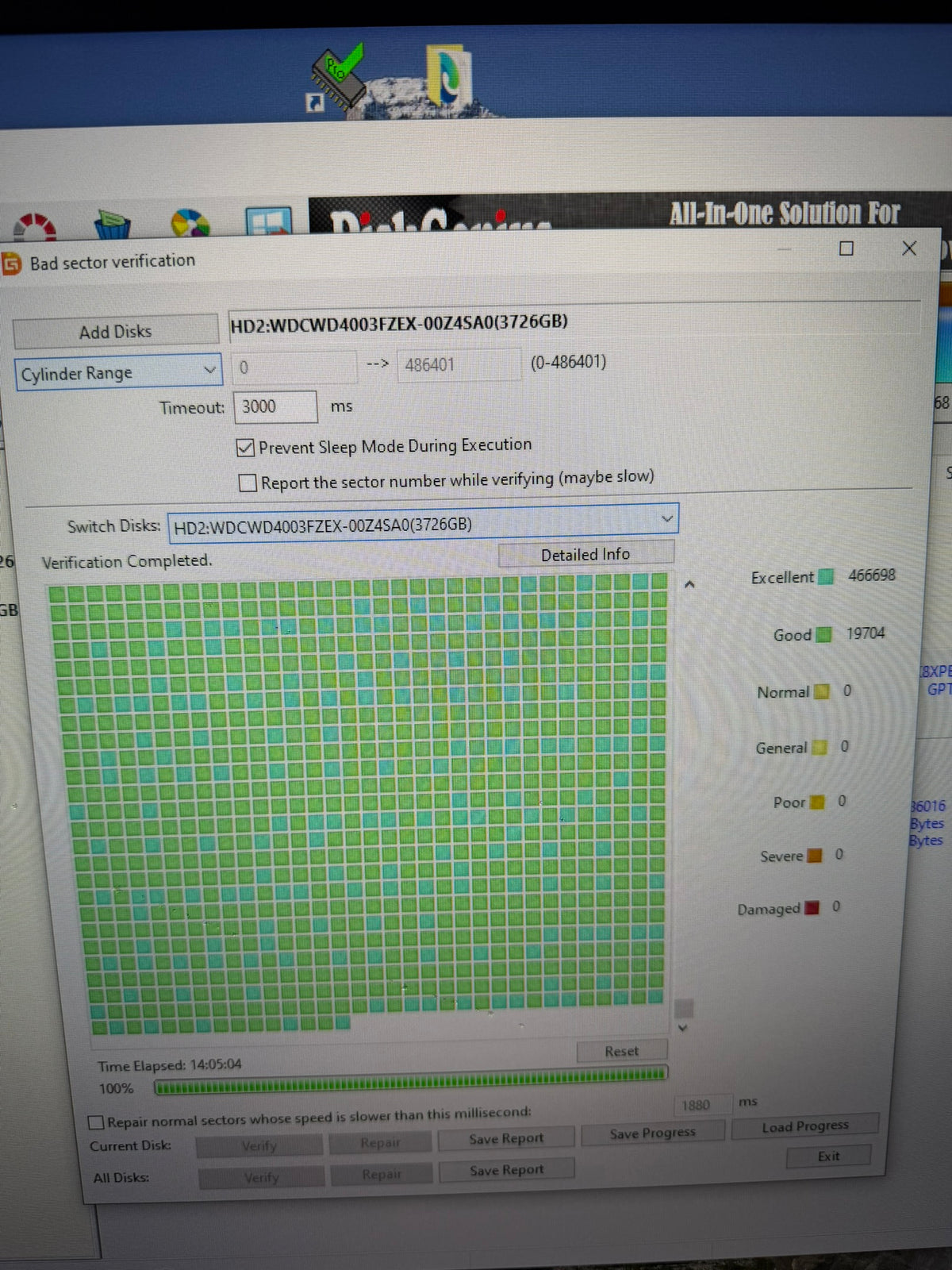Click the DiskGenius logo in the dialog title bar
Image resolution: width=952 pixels, height=1270 pixels.
pos(12,264)
